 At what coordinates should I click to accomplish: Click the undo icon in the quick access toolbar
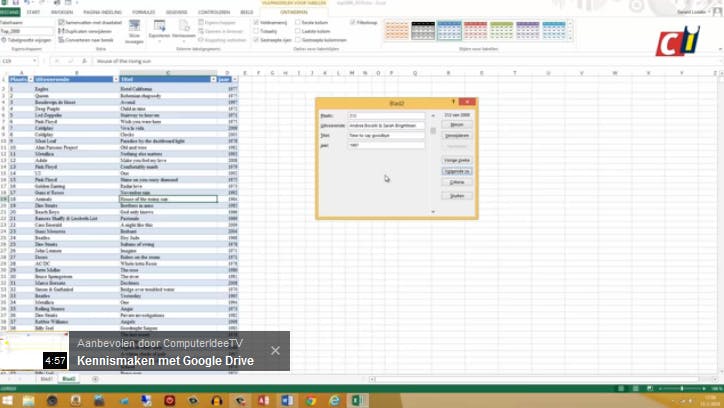[x=27, y=3]
